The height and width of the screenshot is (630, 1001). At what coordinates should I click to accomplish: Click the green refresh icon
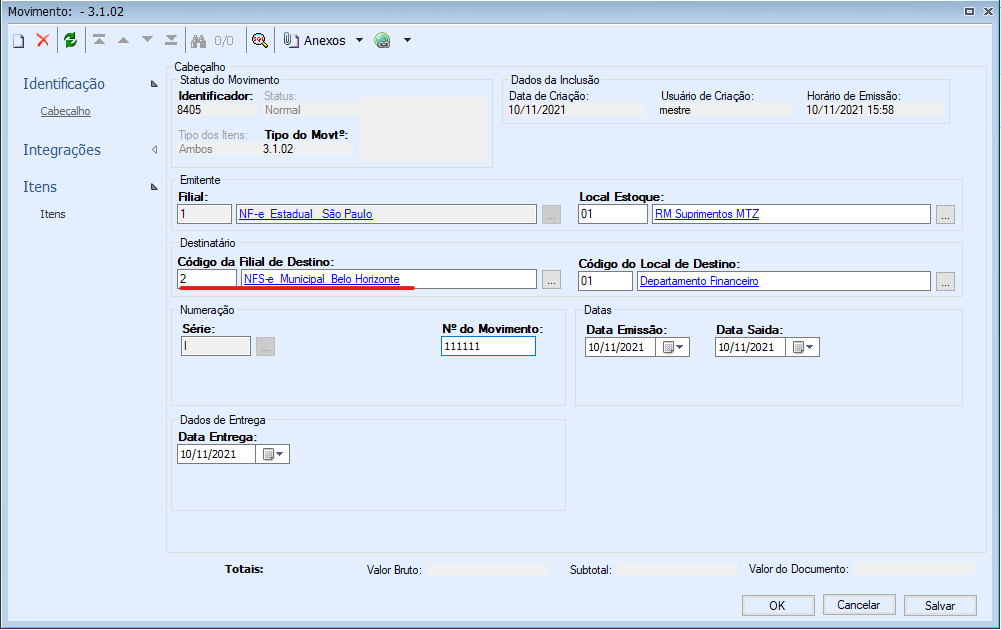click(x=70, y=40)
